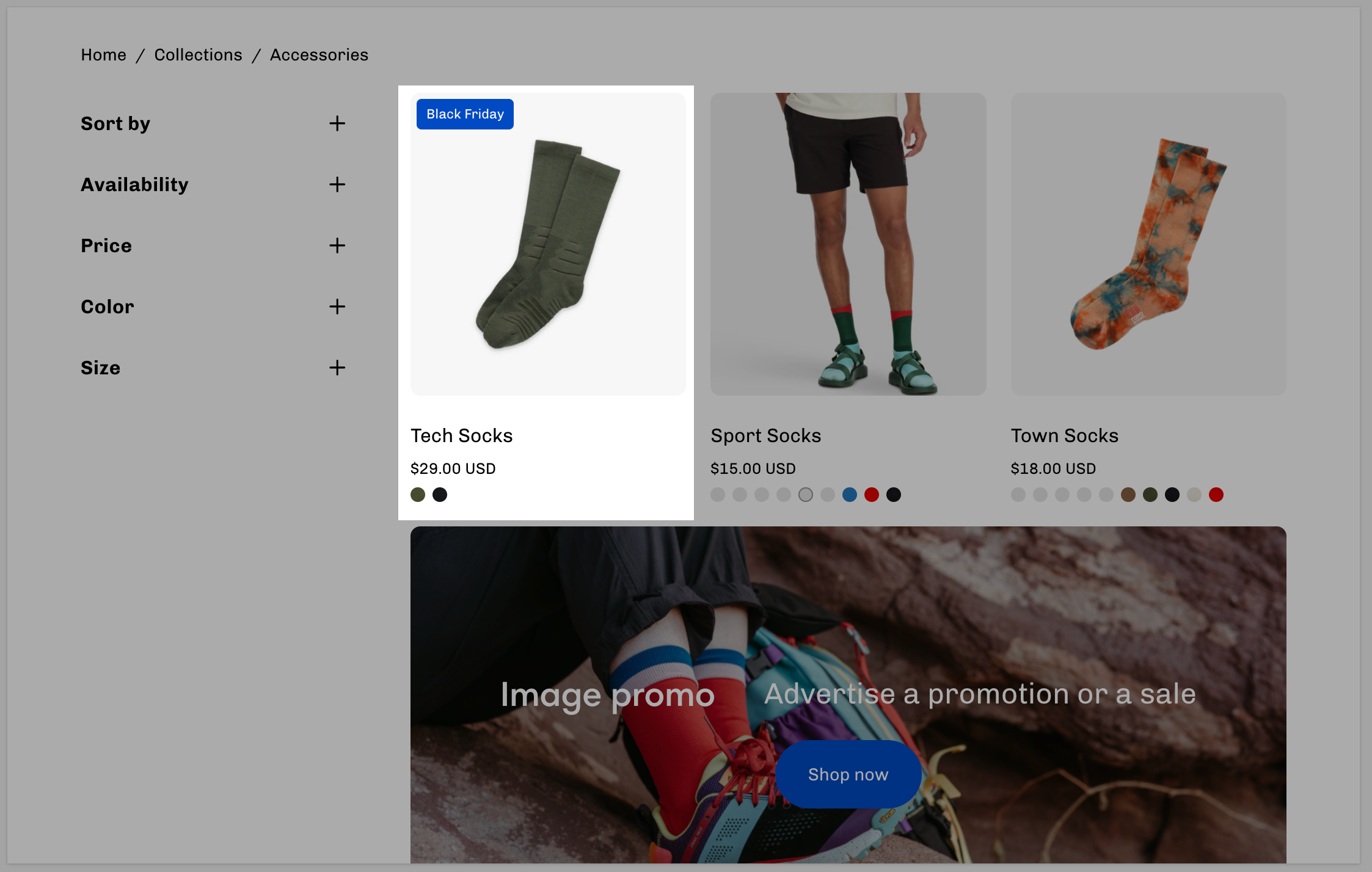This screenshot has height=872, width=1372.
Task: Open Collections breadcrumb link
Action: (x=198, y=55)
